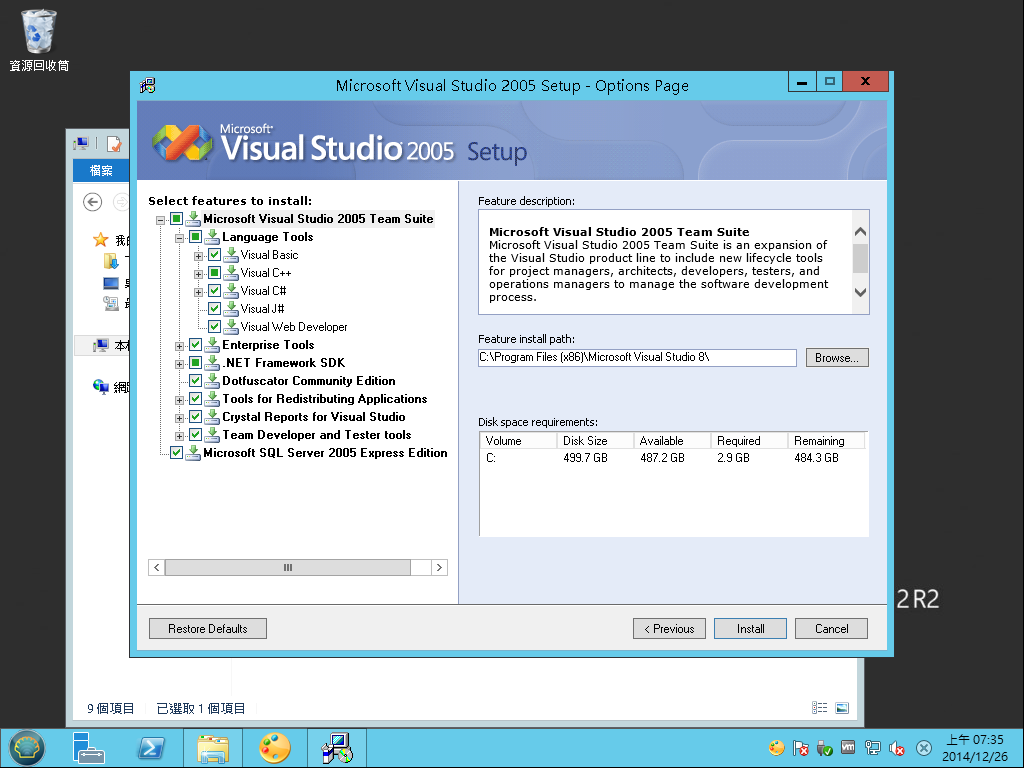This screenshot has width=1024, height=768.
Task: Switch to the Visual Studio setup taskbar icon
Action: (337, 748)
